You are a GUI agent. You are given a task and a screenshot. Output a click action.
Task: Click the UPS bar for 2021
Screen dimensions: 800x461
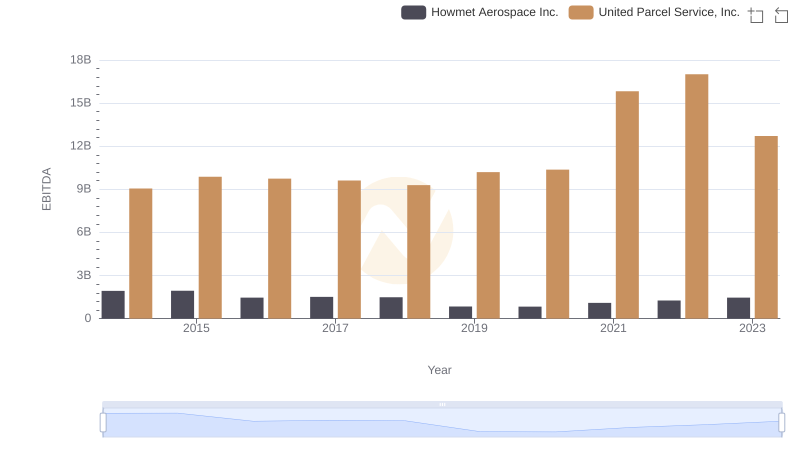pos(627,205)
